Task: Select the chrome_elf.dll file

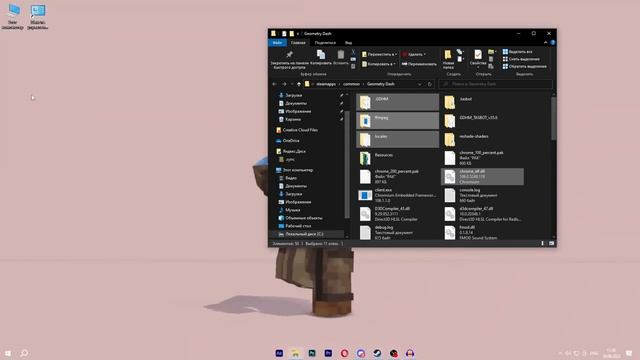Action: point(482,177)
